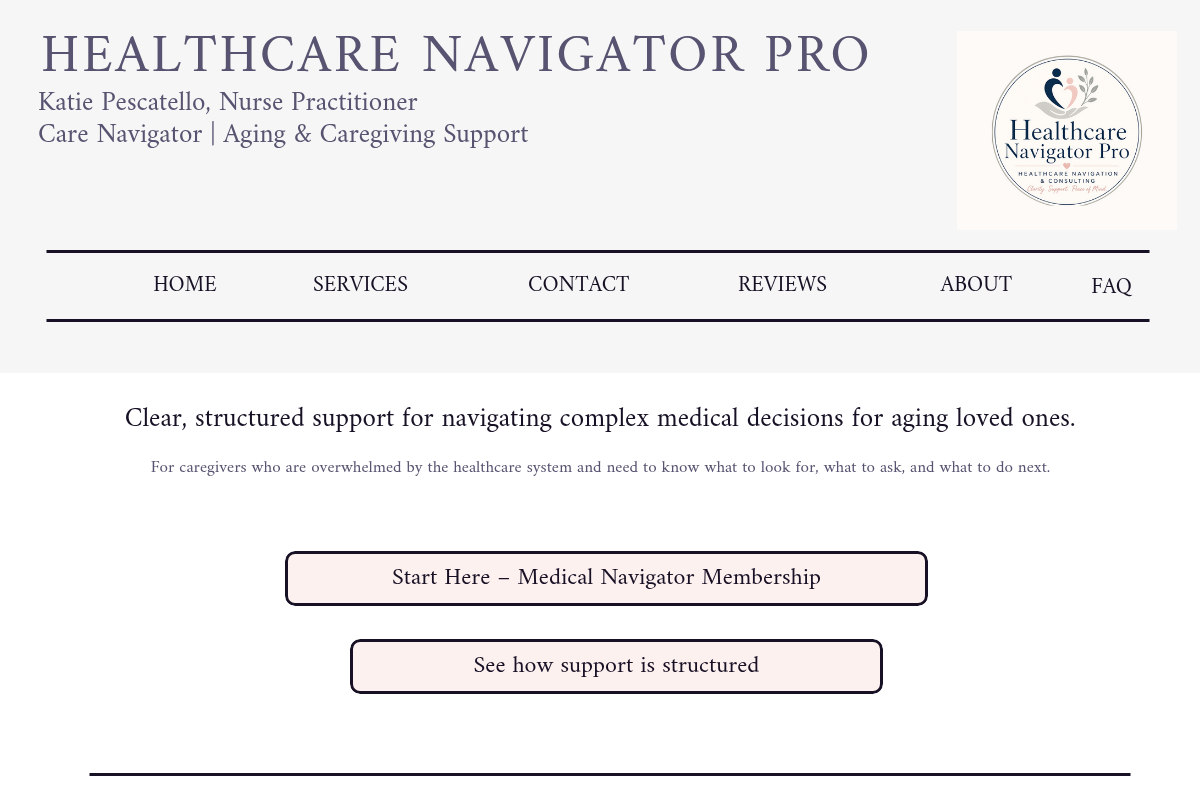Click the Katie Pescatello, Nurse Practitioner subtitle
This screenshot has width=1200, height=800.
coord(228,103)
